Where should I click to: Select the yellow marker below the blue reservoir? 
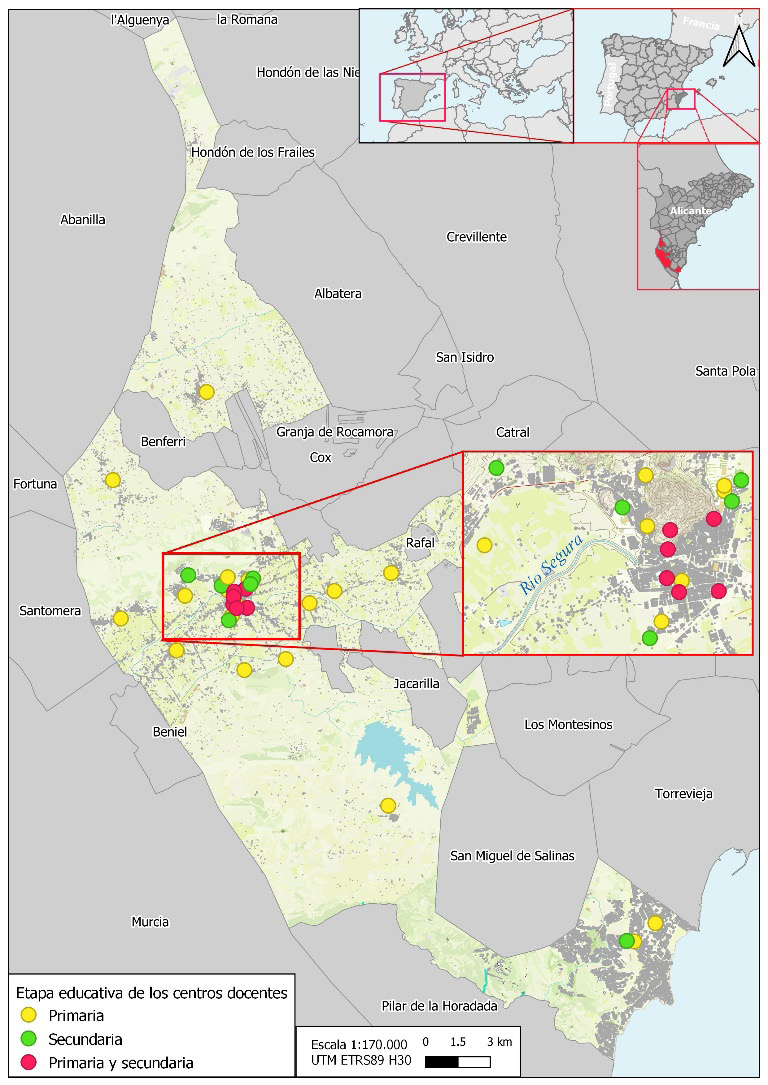coord(388,805)
